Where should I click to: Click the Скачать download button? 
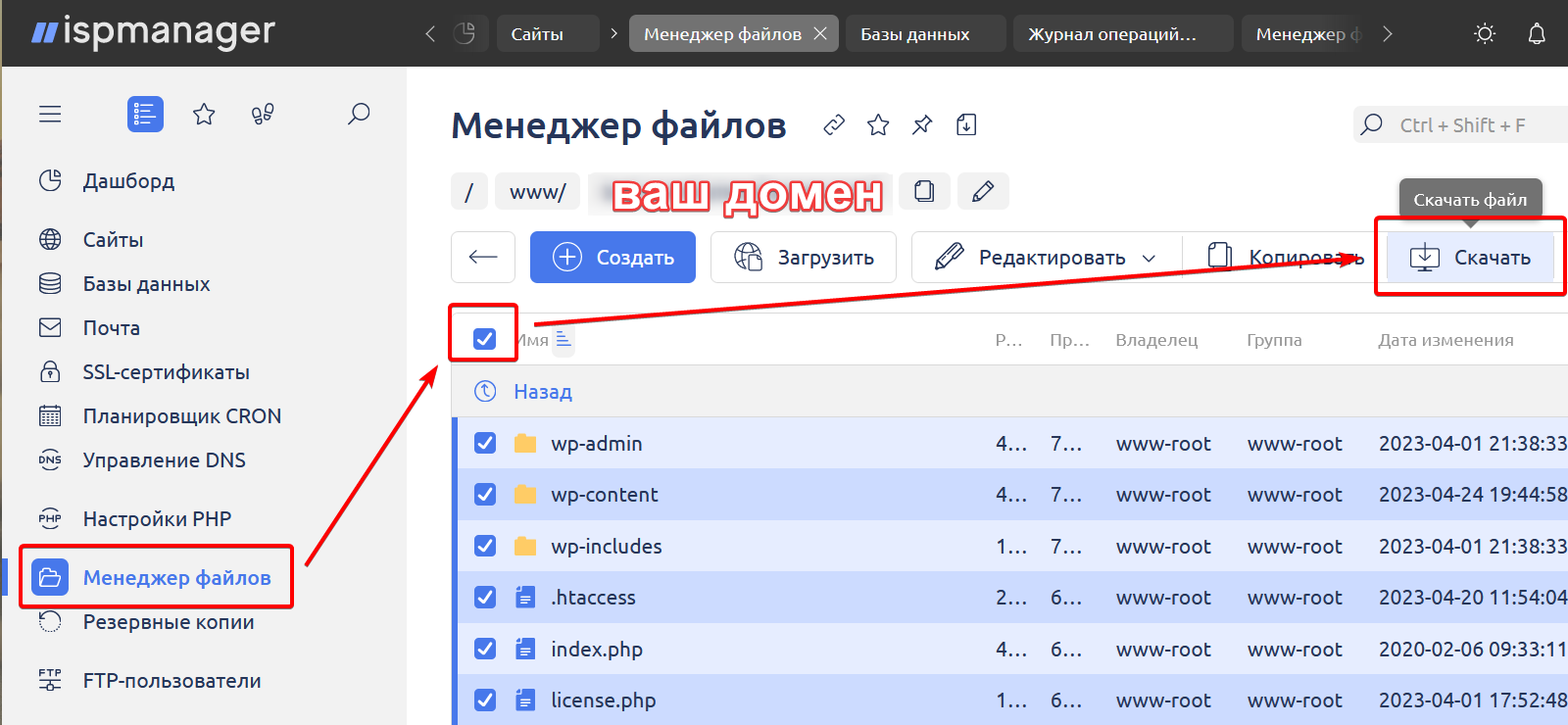click(1470, 258)
